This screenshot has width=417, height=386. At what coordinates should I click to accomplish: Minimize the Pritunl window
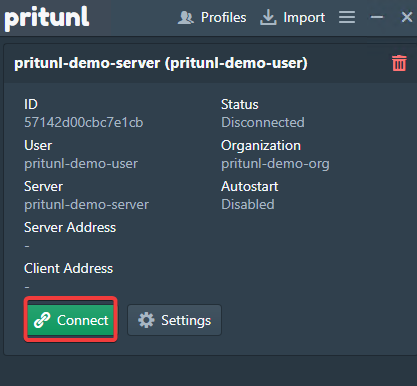coord(377,17)
